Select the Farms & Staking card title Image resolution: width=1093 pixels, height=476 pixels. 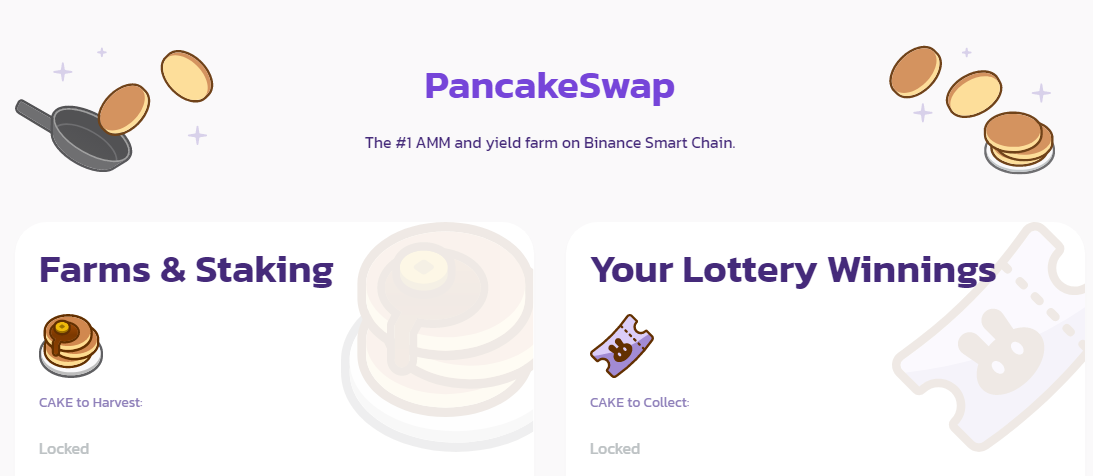pyautogui.click(x=186, y=270)
